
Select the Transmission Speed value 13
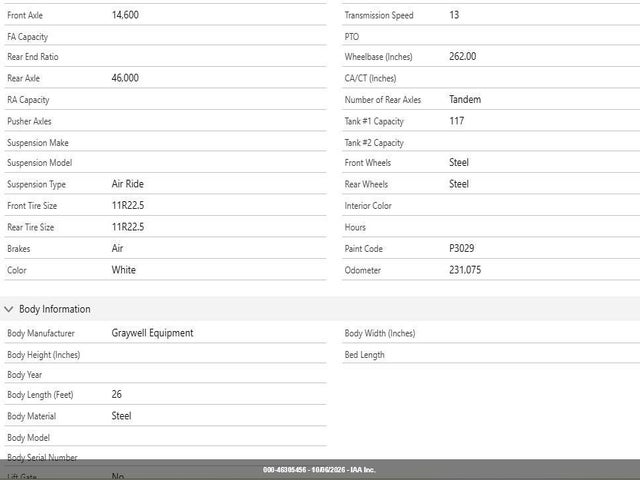click(x=454, y=15)
